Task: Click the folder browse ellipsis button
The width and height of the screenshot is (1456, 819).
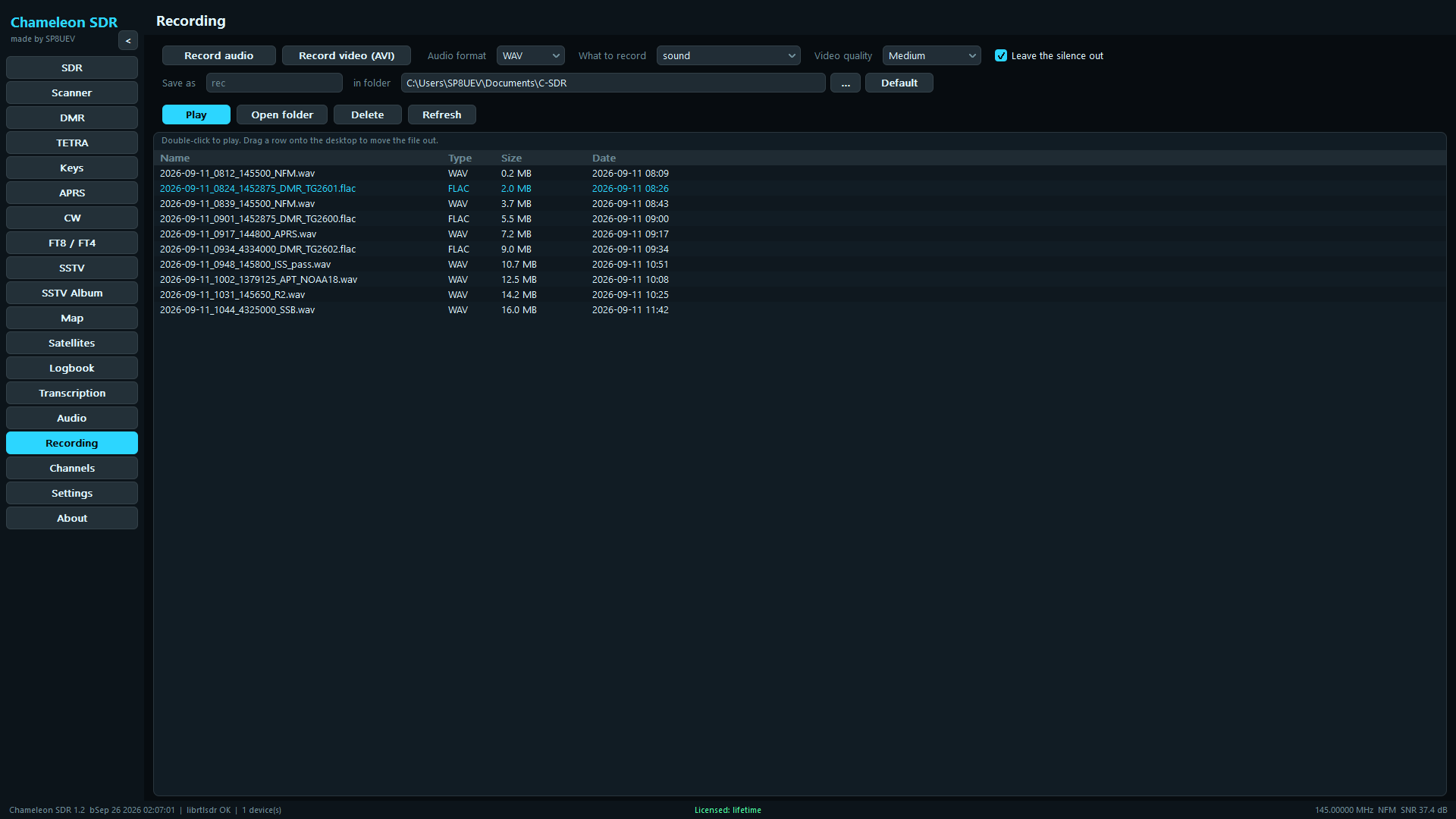Action: pyautogui.click(x=845, y=83)
